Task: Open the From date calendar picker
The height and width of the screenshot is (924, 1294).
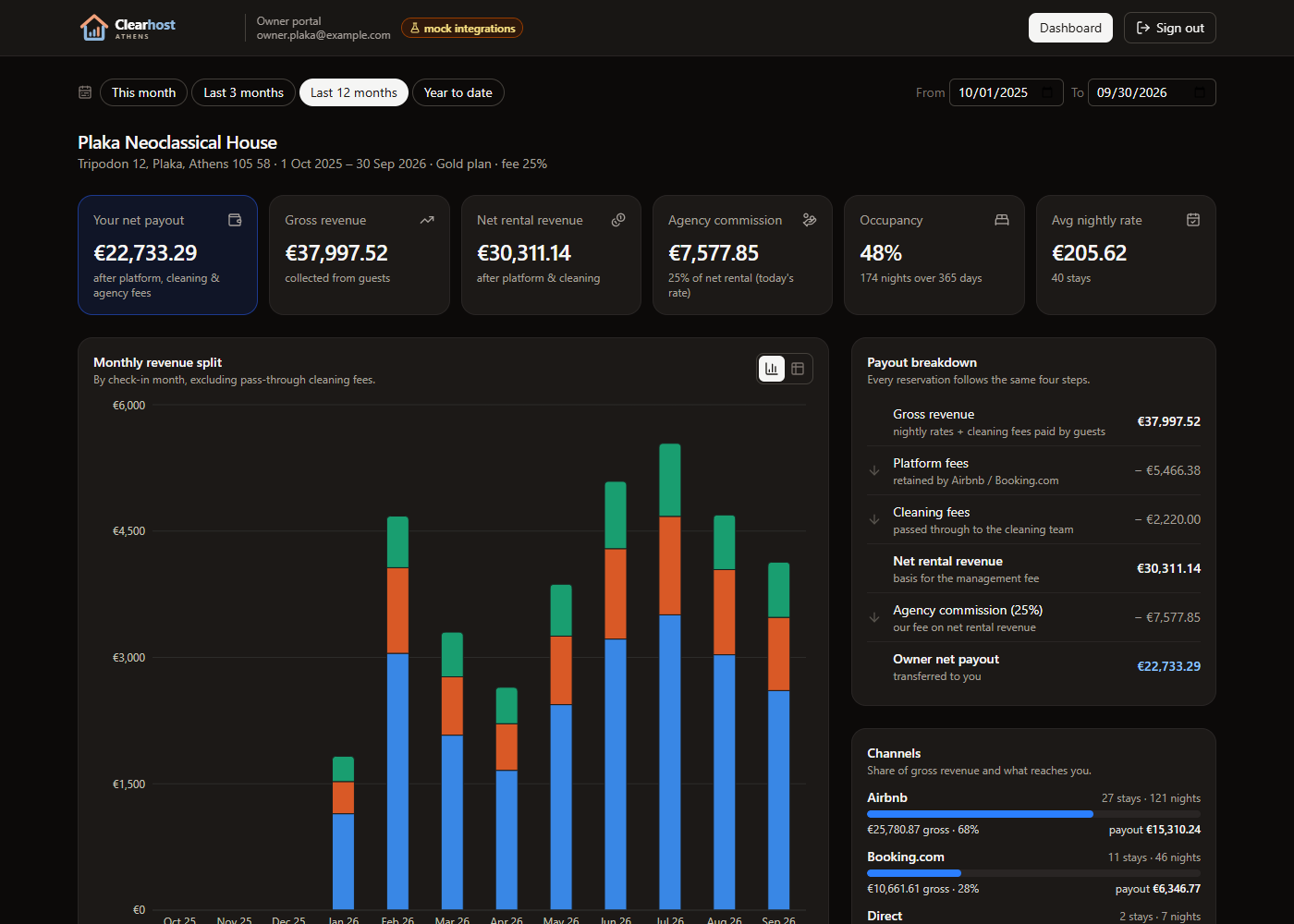Action: pos(1048,92)
